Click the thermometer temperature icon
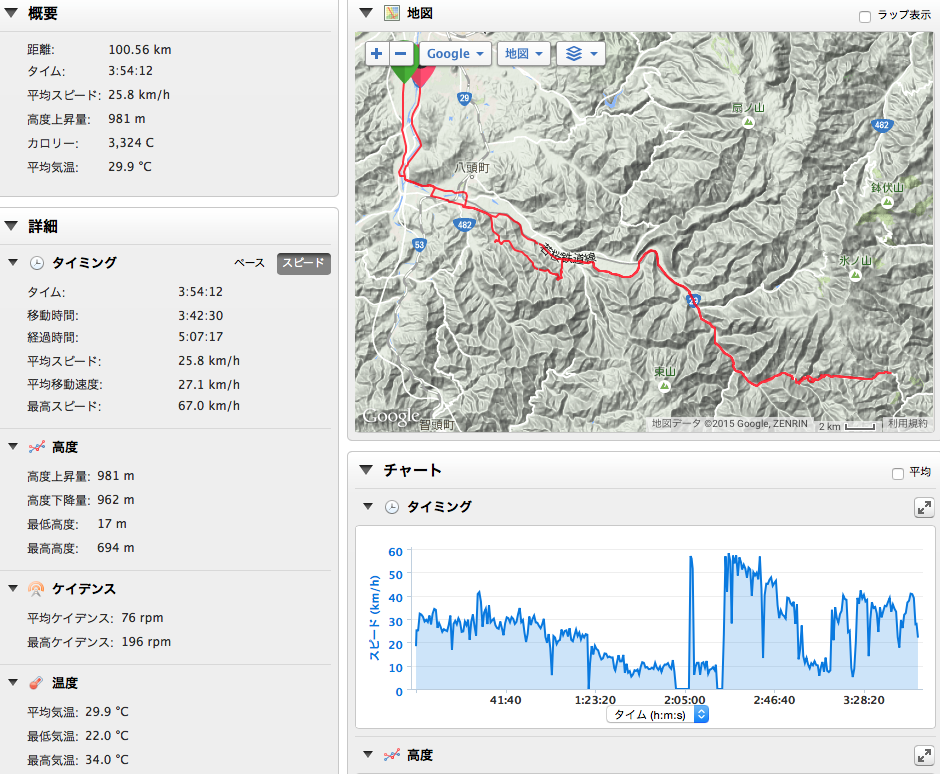 pos(37,683)
